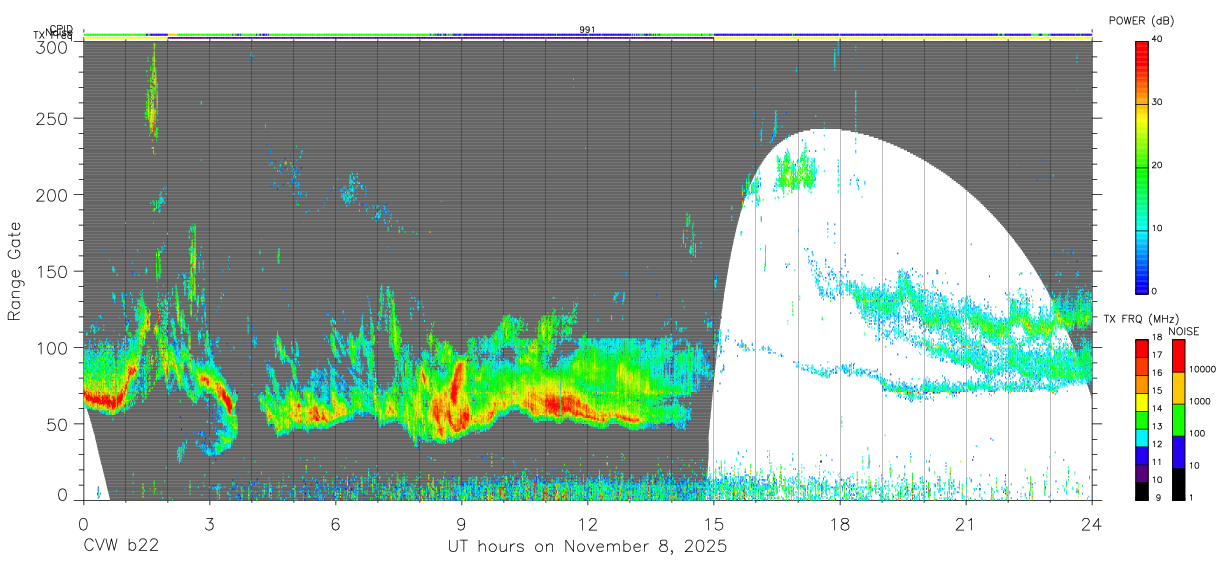Click the 9 label on TX FRQ scale
Image resolution: width=1228 pixels, height=567 pixels.
point(1159,497)
